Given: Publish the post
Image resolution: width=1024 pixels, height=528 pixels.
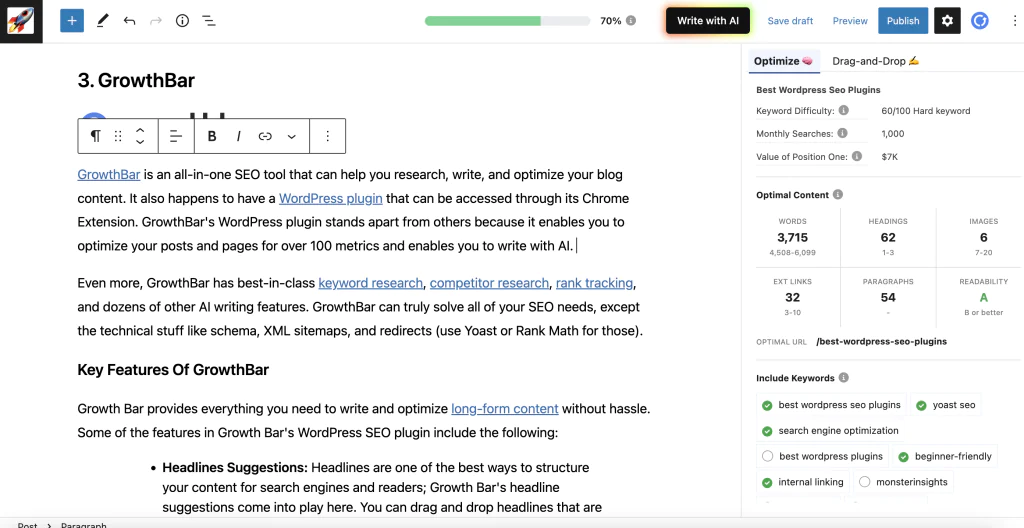Looking at the screenshot, I should (x=903, y=21).
